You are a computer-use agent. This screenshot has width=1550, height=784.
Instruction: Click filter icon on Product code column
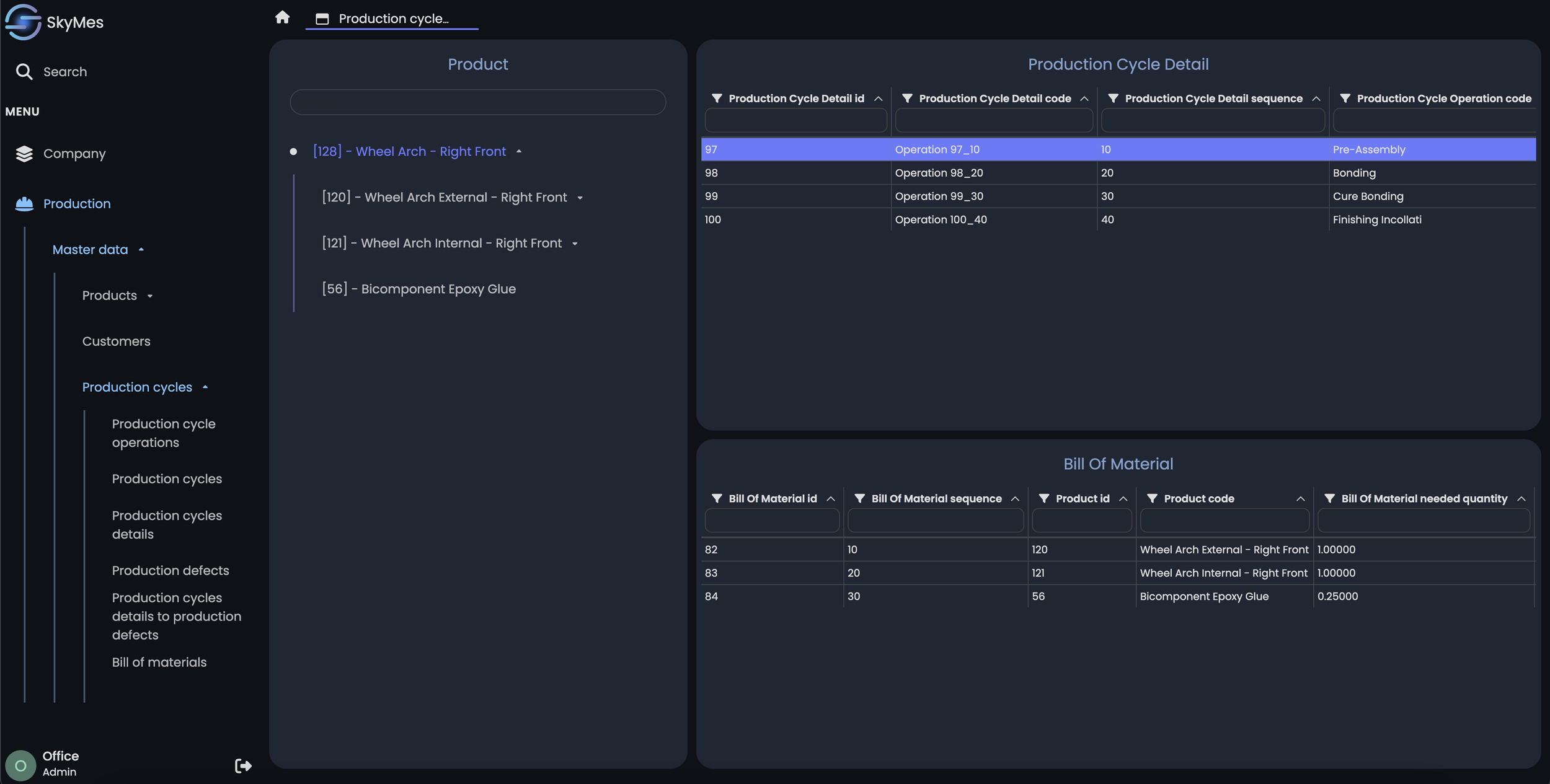[x=1152, y=499]
